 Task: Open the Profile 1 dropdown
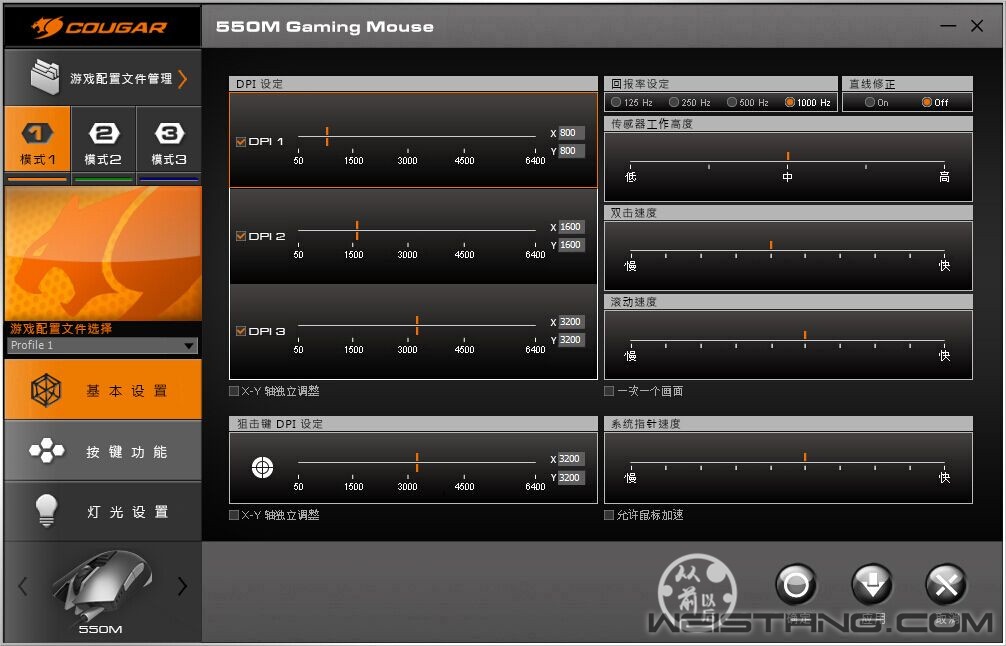pos(103,345)
